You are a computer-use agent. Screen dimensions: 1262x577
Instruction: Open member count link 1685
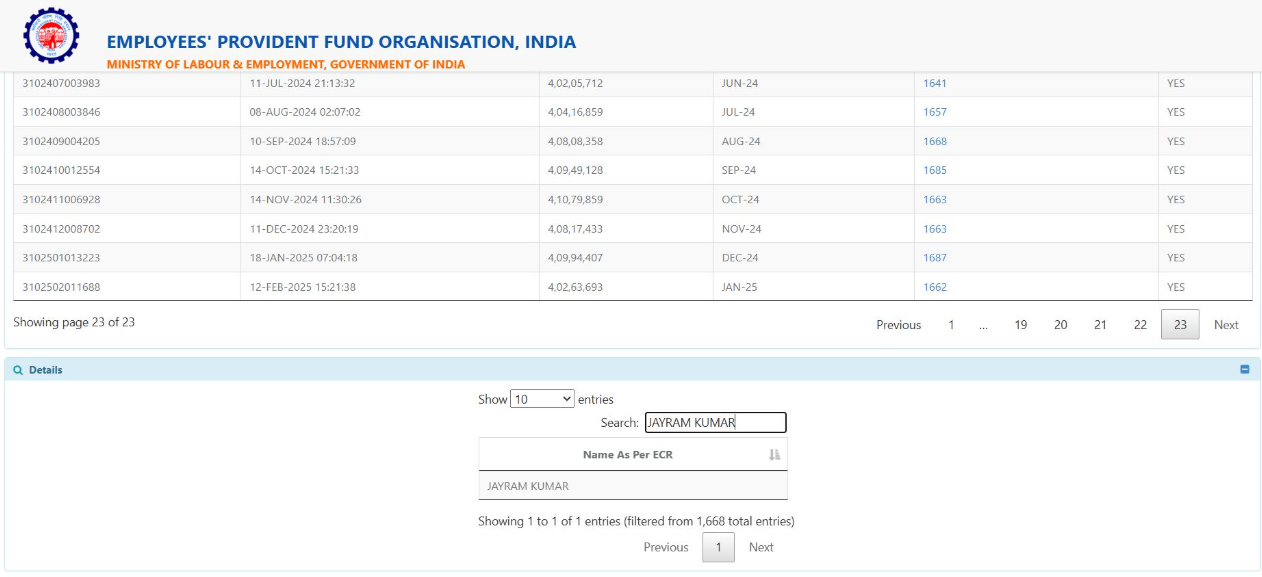pos(934,170)
